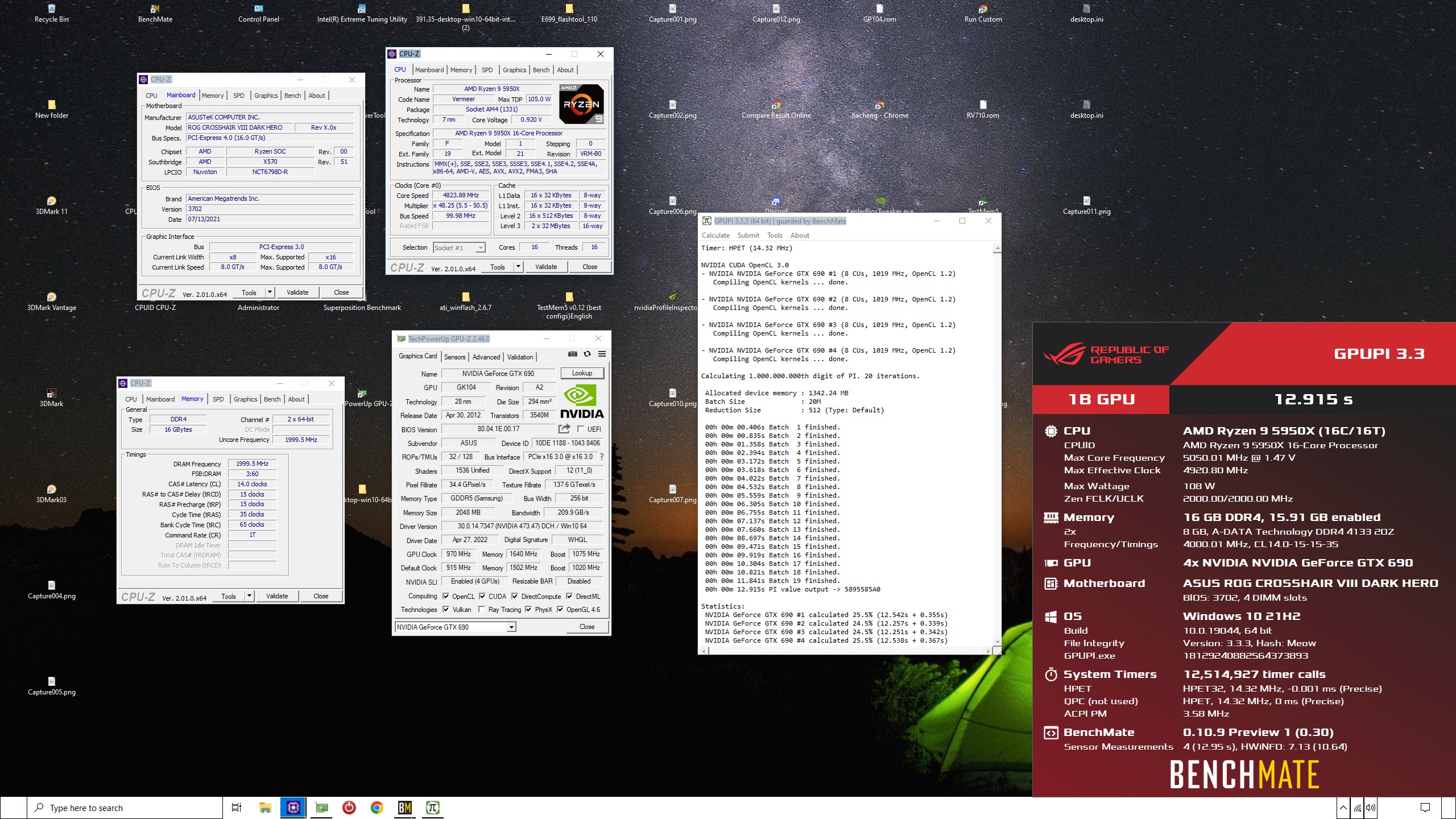Open the E699_flashtool_110 folder
Screen dimensions: 1456x819
569,14
